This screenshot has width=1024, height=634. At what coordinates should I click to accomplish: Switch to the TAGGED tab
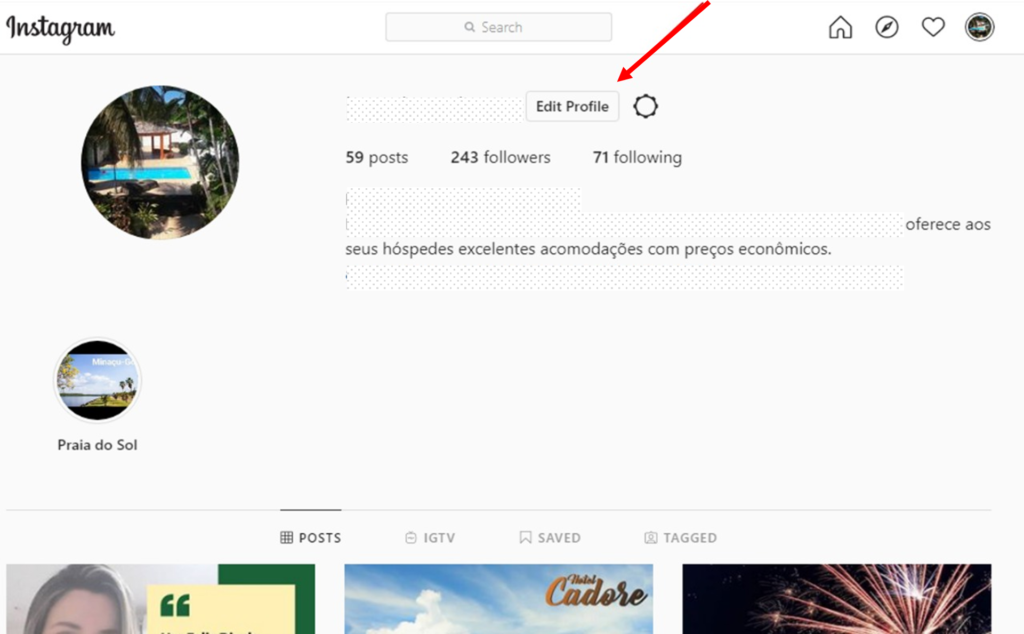[x=680, y=537]
